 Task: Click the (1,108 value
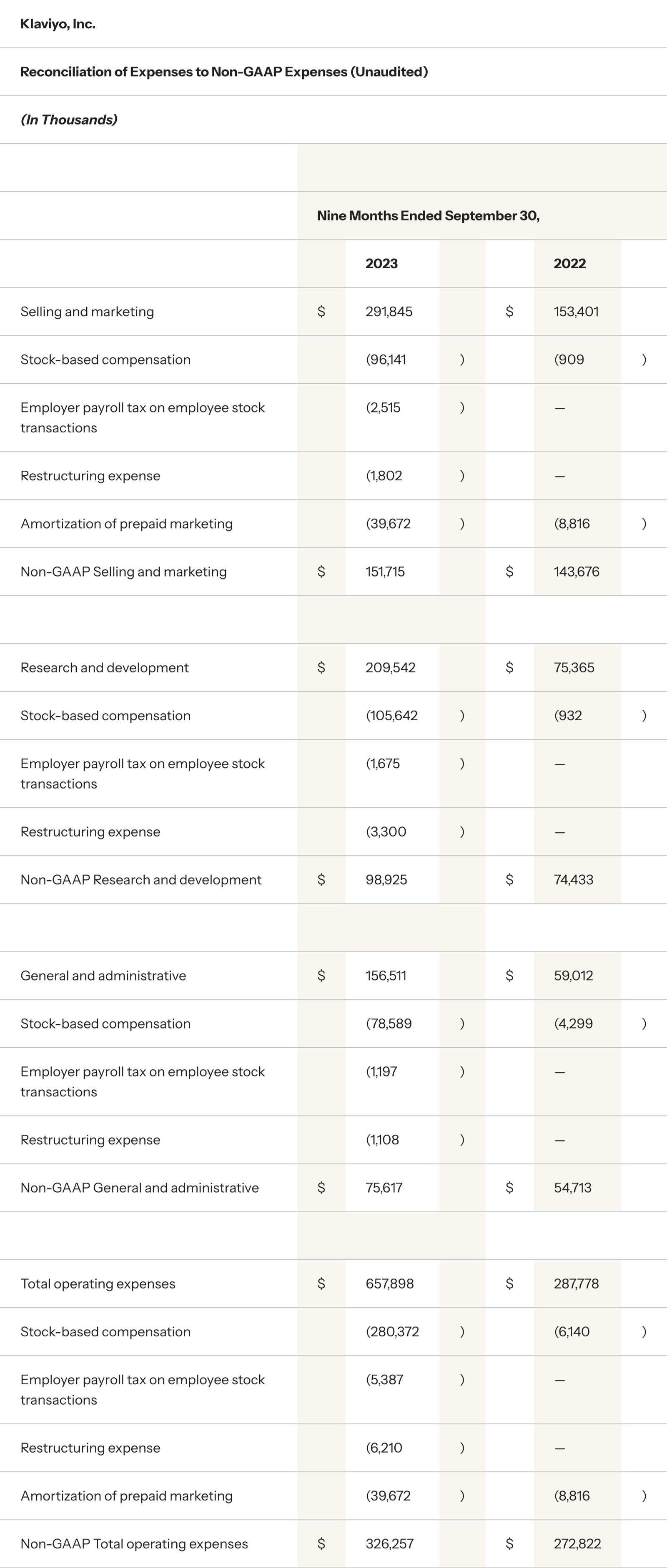[383, 1140]
